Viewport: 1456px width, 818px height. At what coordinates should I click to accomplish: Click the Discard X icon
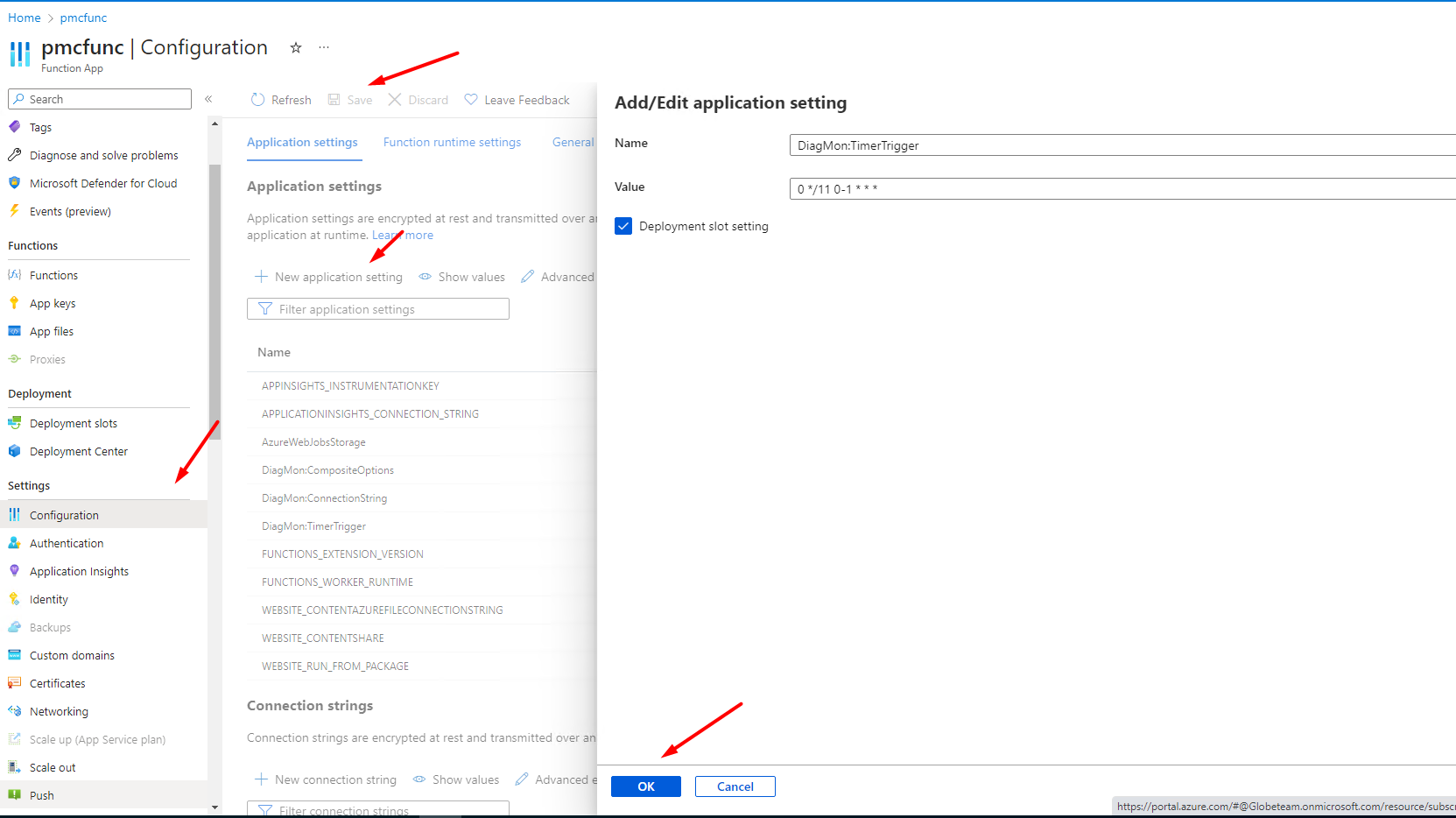(395, 100)
